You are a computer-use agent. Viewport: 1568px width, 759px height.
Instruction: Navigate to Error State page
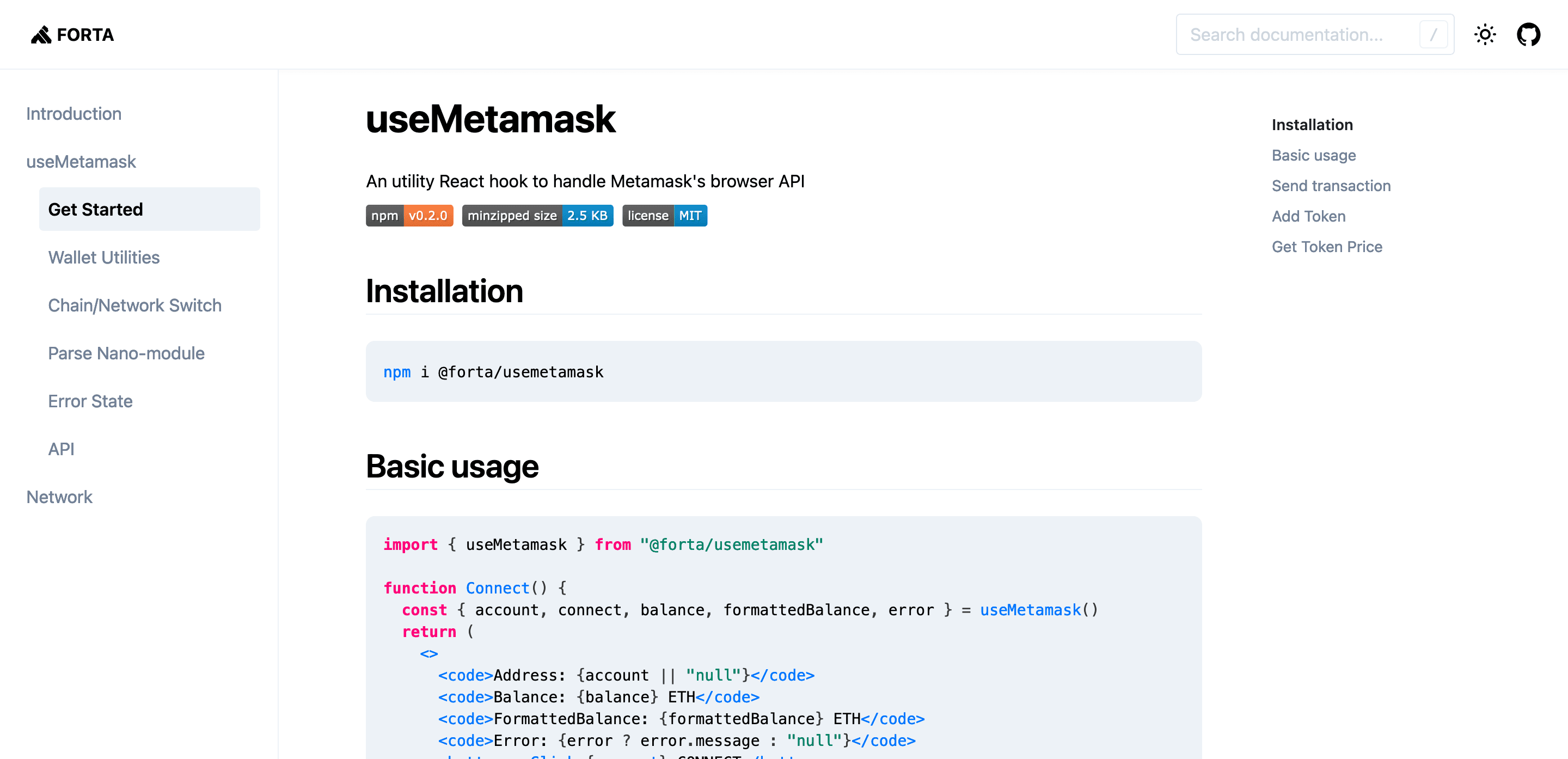point(90,401)
